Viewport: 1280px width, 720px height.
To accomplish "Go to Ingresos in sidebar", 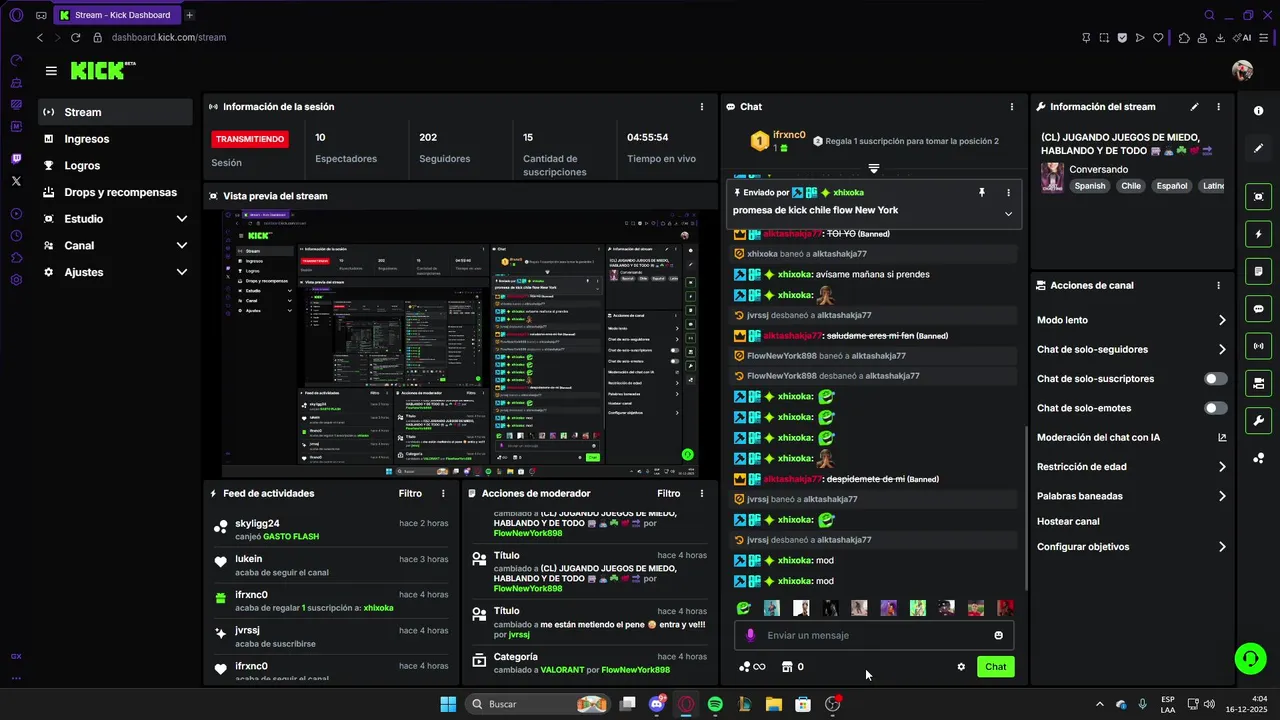I will 115,139.
